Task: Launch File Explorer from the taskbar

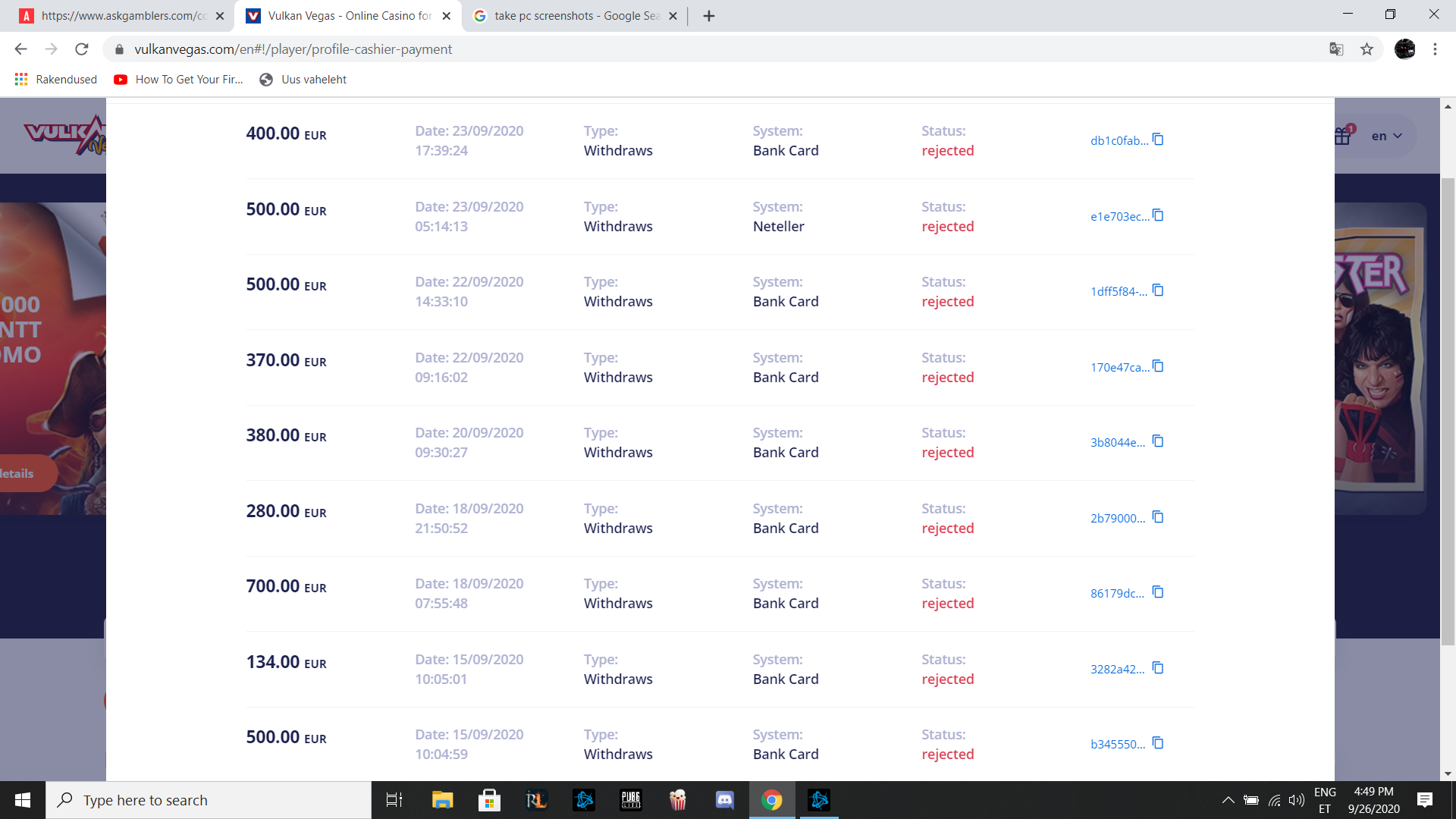Action: click(442, 800)
